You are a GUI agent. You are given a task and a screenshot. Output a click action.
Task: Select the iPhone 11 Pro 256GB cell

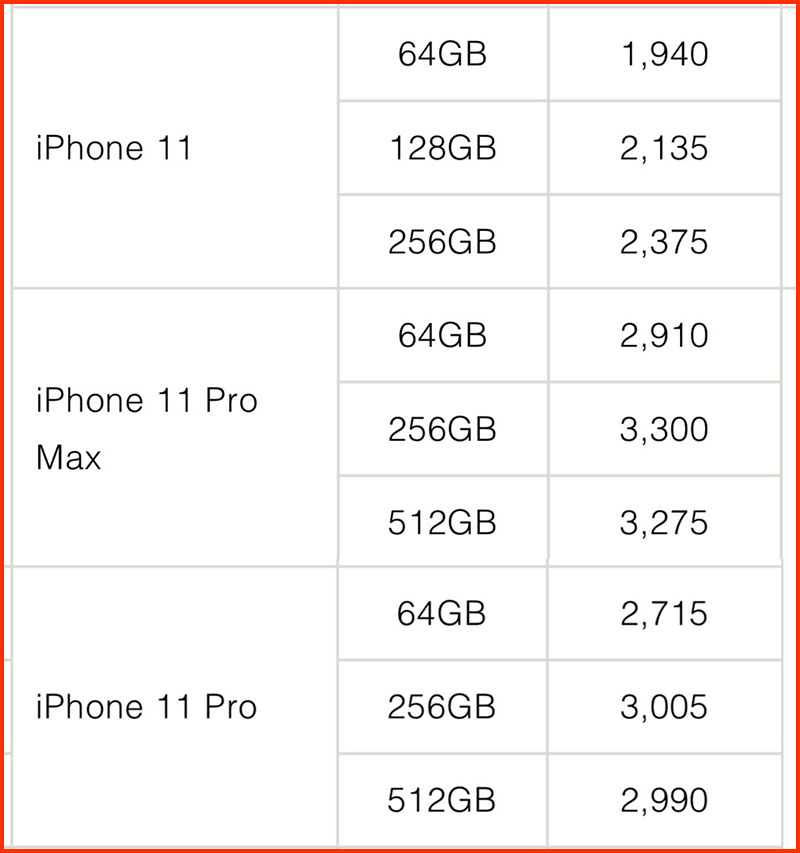442,707
